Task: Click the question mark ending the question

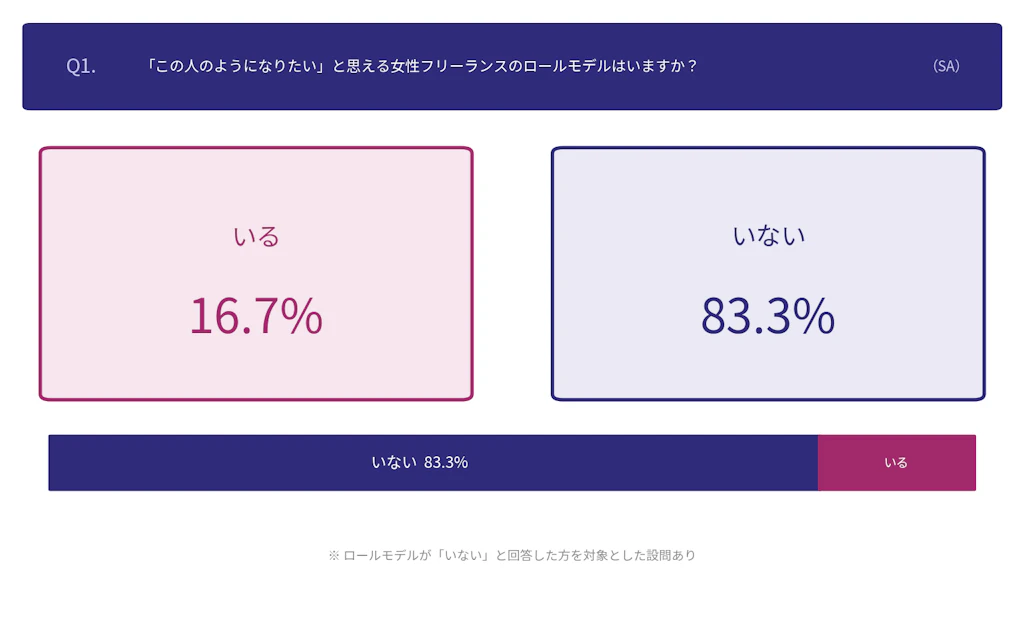Action: coord(692,66)
